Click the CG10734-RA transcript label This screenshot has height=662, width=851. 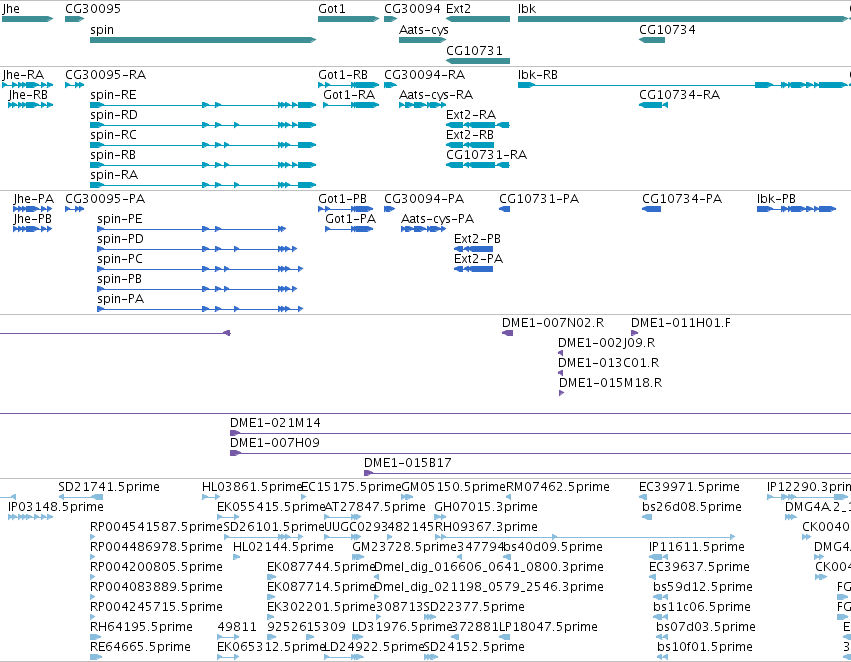click(x=679, y=95)
